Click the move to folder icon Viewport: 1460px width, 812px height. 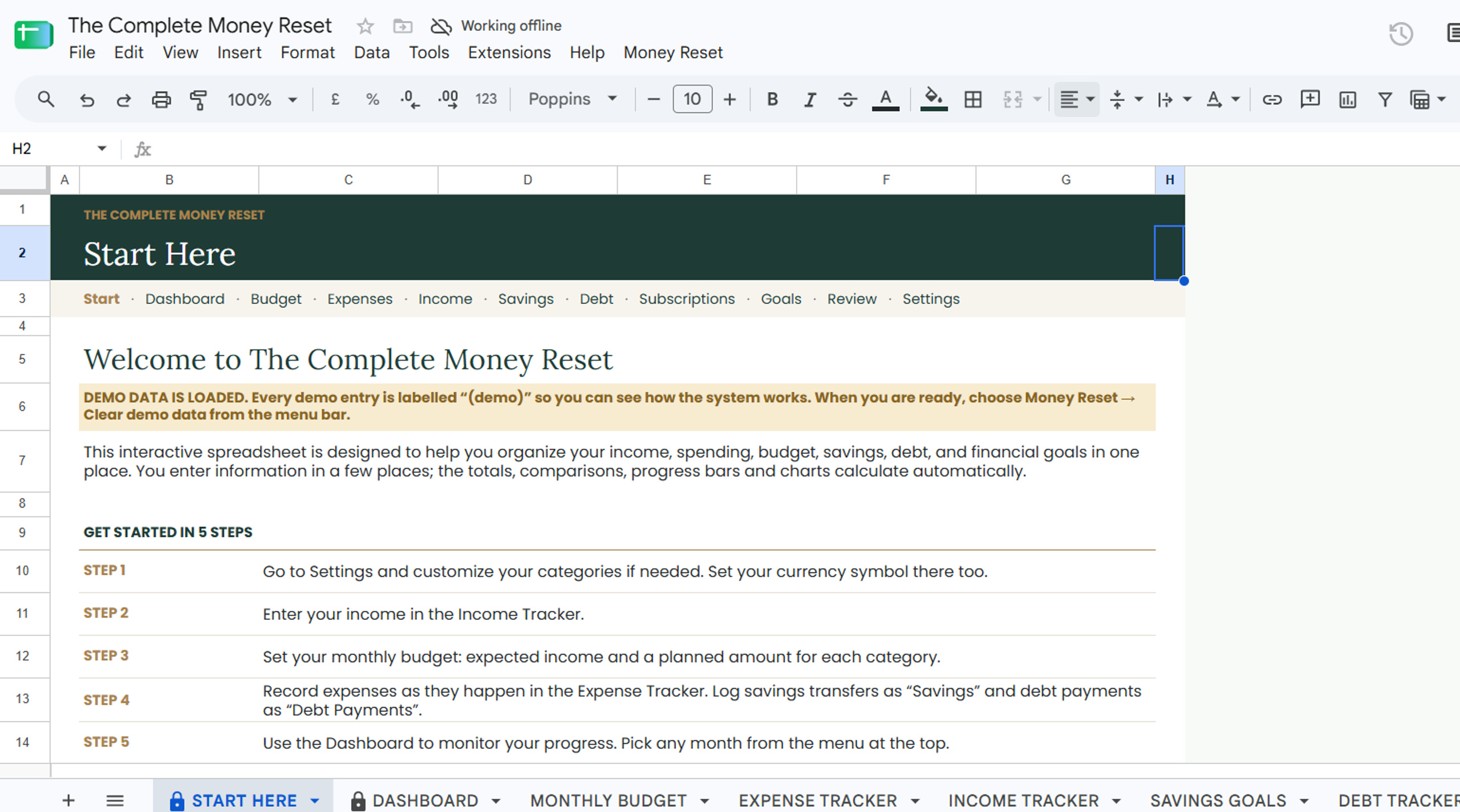pos(403,26)
